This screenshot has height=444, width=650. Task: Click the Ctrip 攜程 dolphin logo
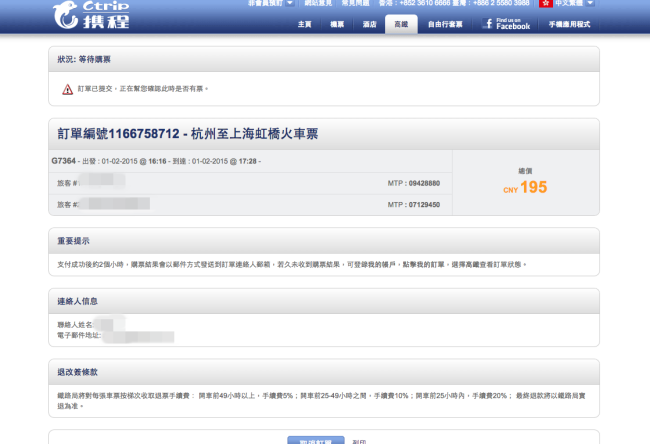[91, 15]
